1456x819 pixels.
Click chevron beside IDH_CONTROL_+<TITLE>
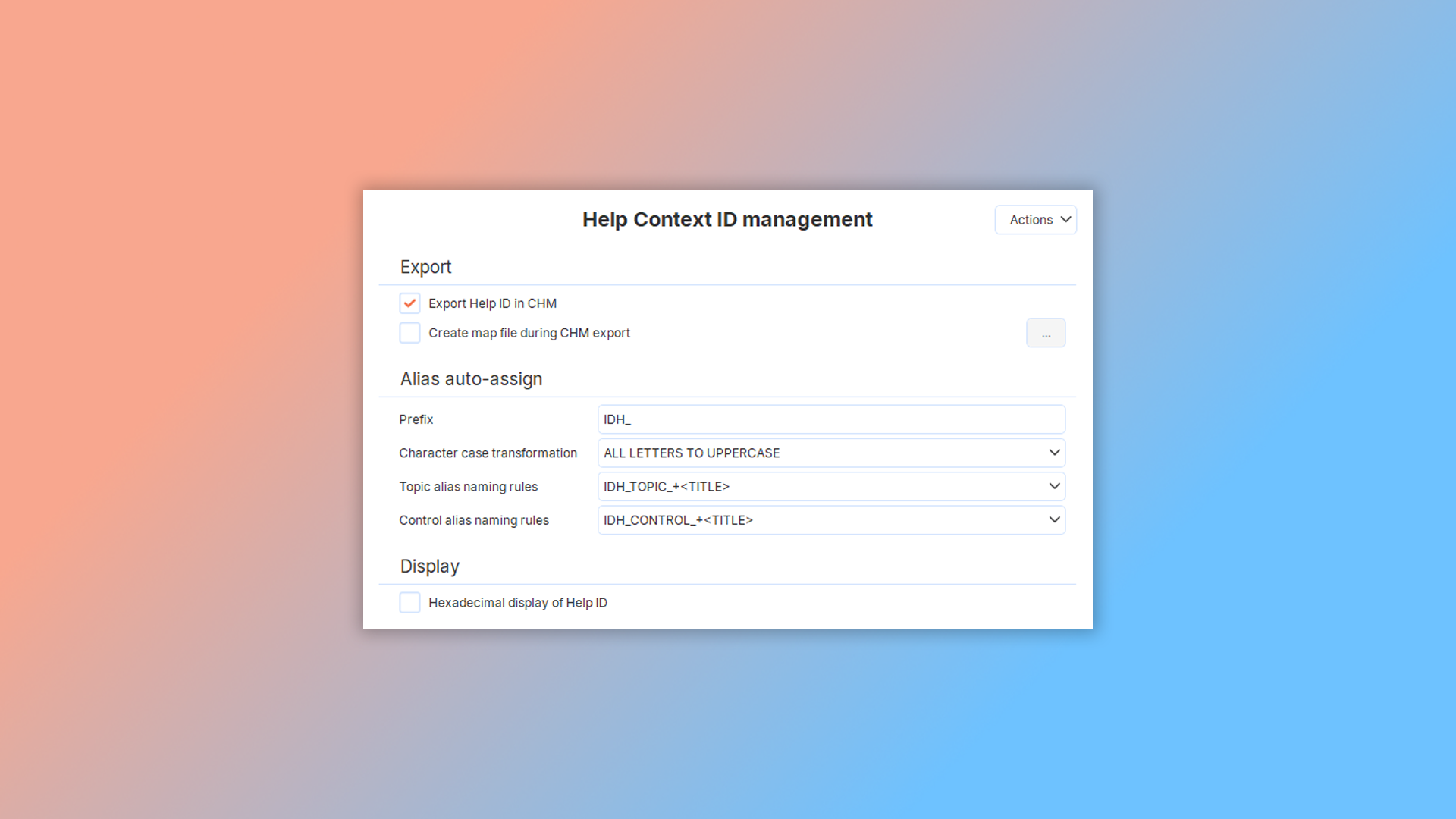1054,519
